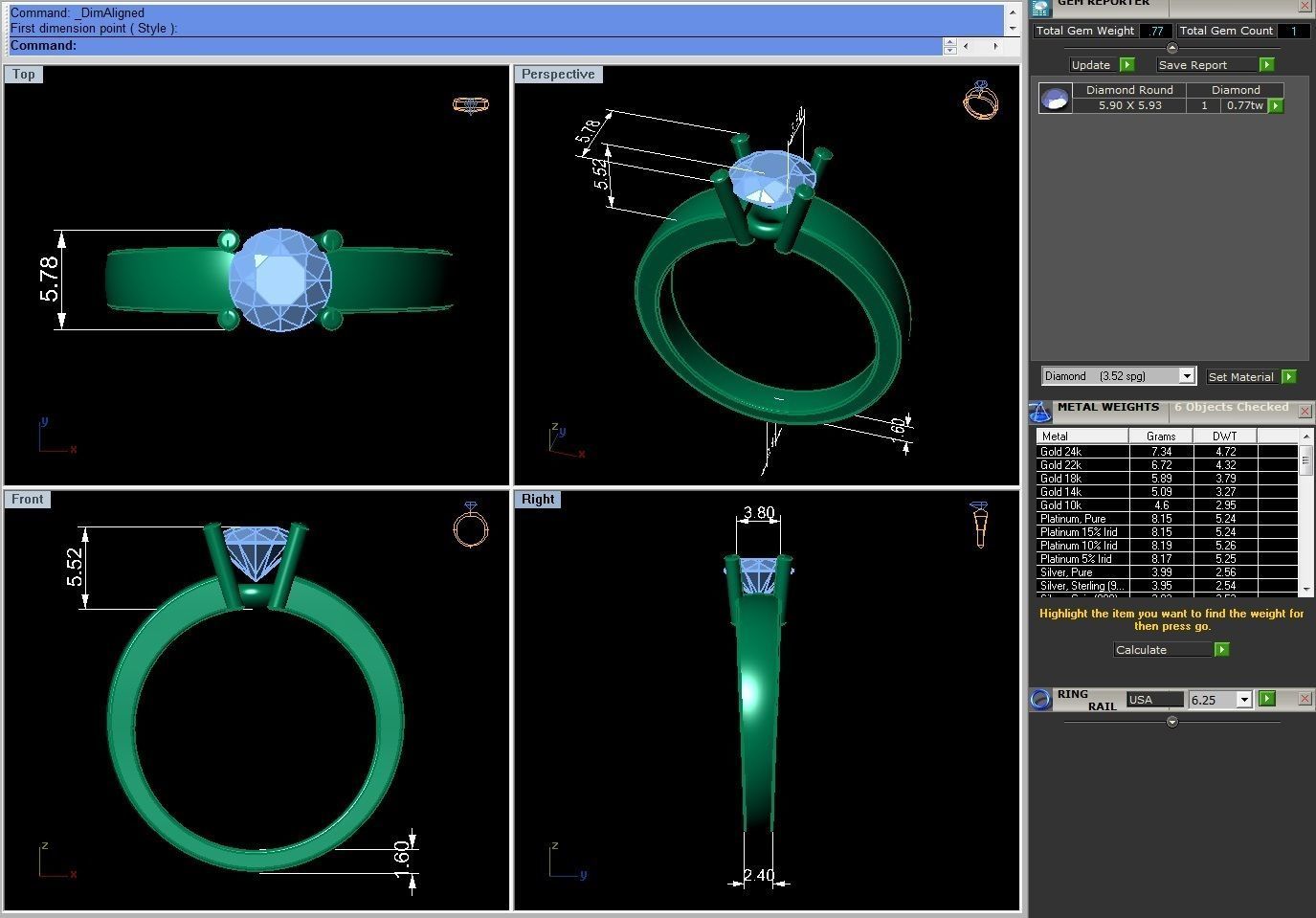Viewport: 1316px width, 918px height.
Task: Select the Gold 24k row
Action: [1167, 452]
